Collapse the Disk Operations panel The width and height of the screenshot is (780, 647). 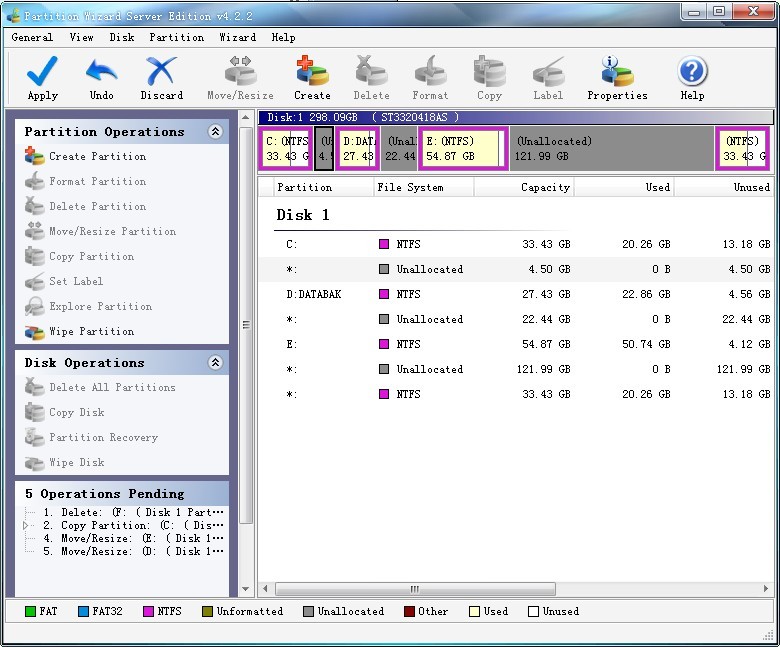click(215, 363)
